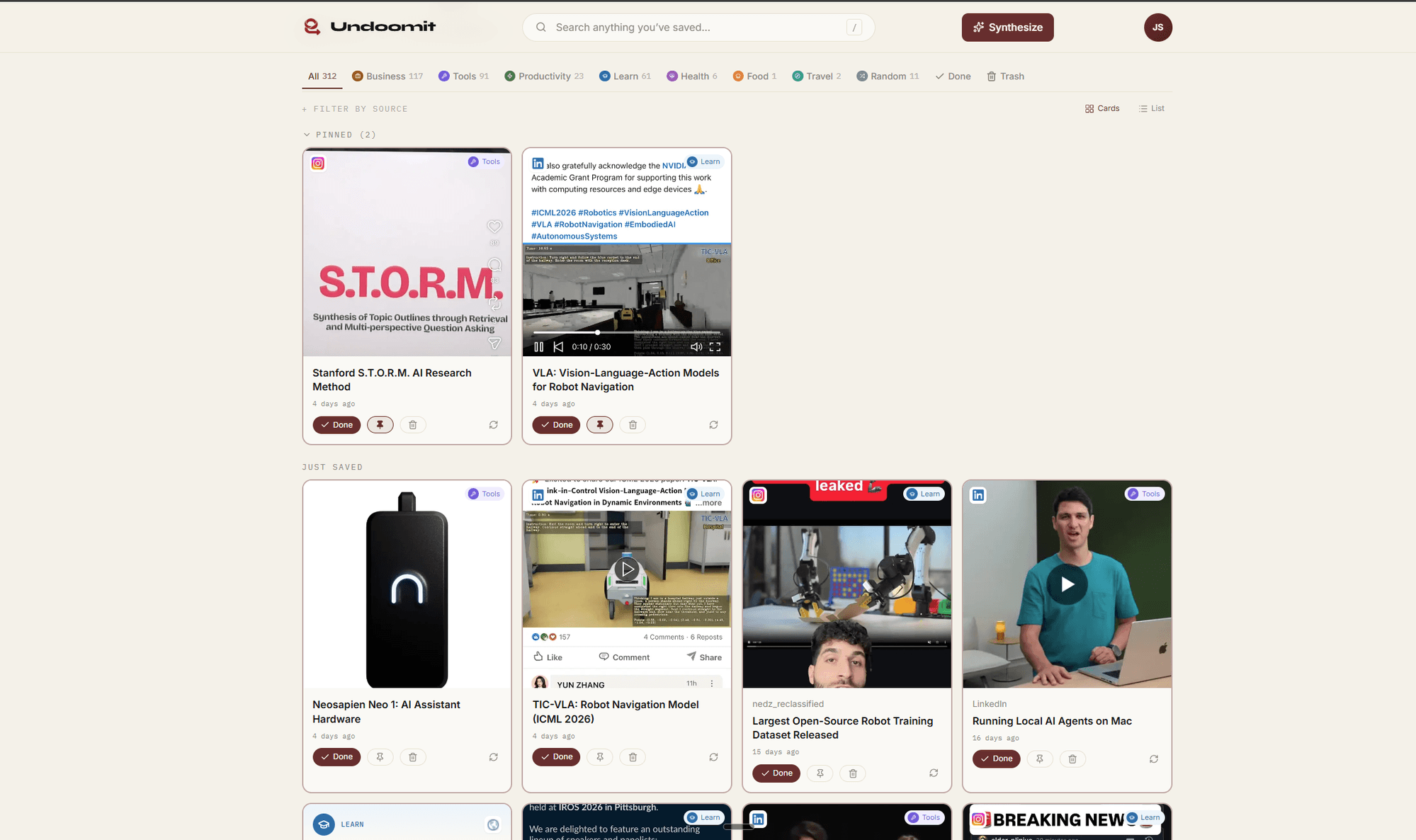Viewport: 1416px width, 840px height.
Task: Click the Synthesize button
Action: 1007,28
